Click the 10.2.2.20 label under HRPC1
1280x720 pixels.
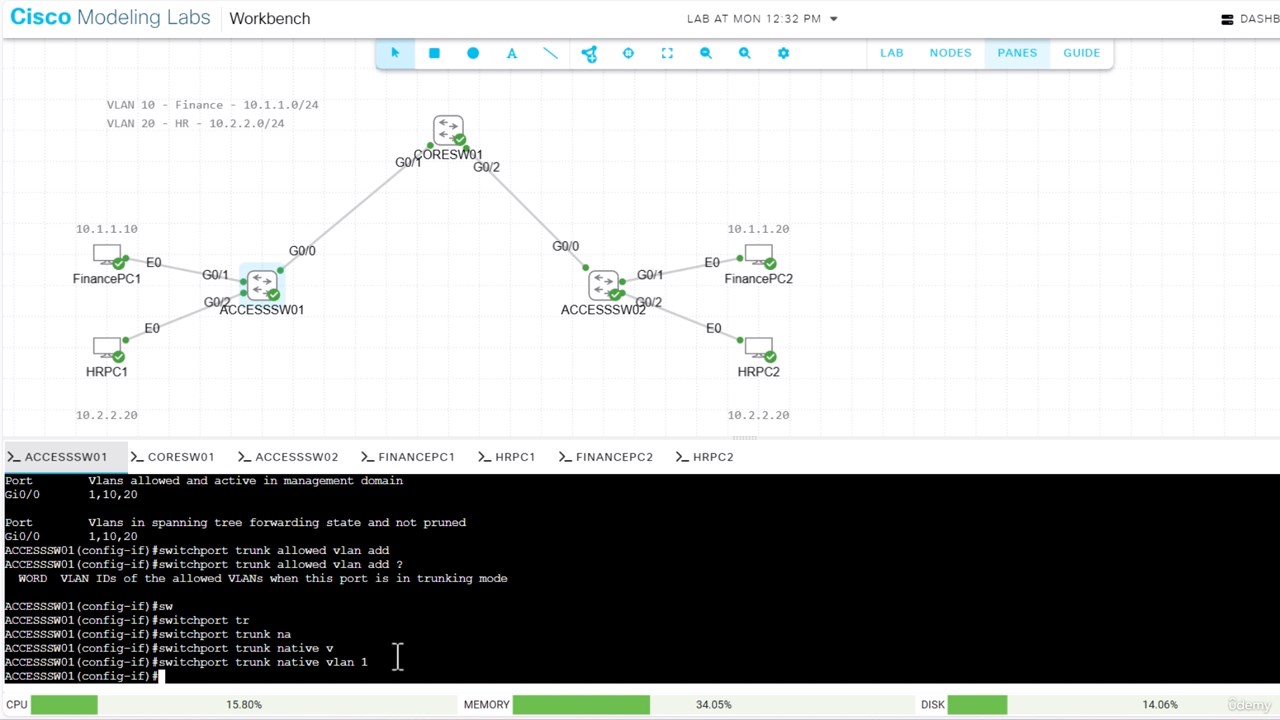click(107, 415)
